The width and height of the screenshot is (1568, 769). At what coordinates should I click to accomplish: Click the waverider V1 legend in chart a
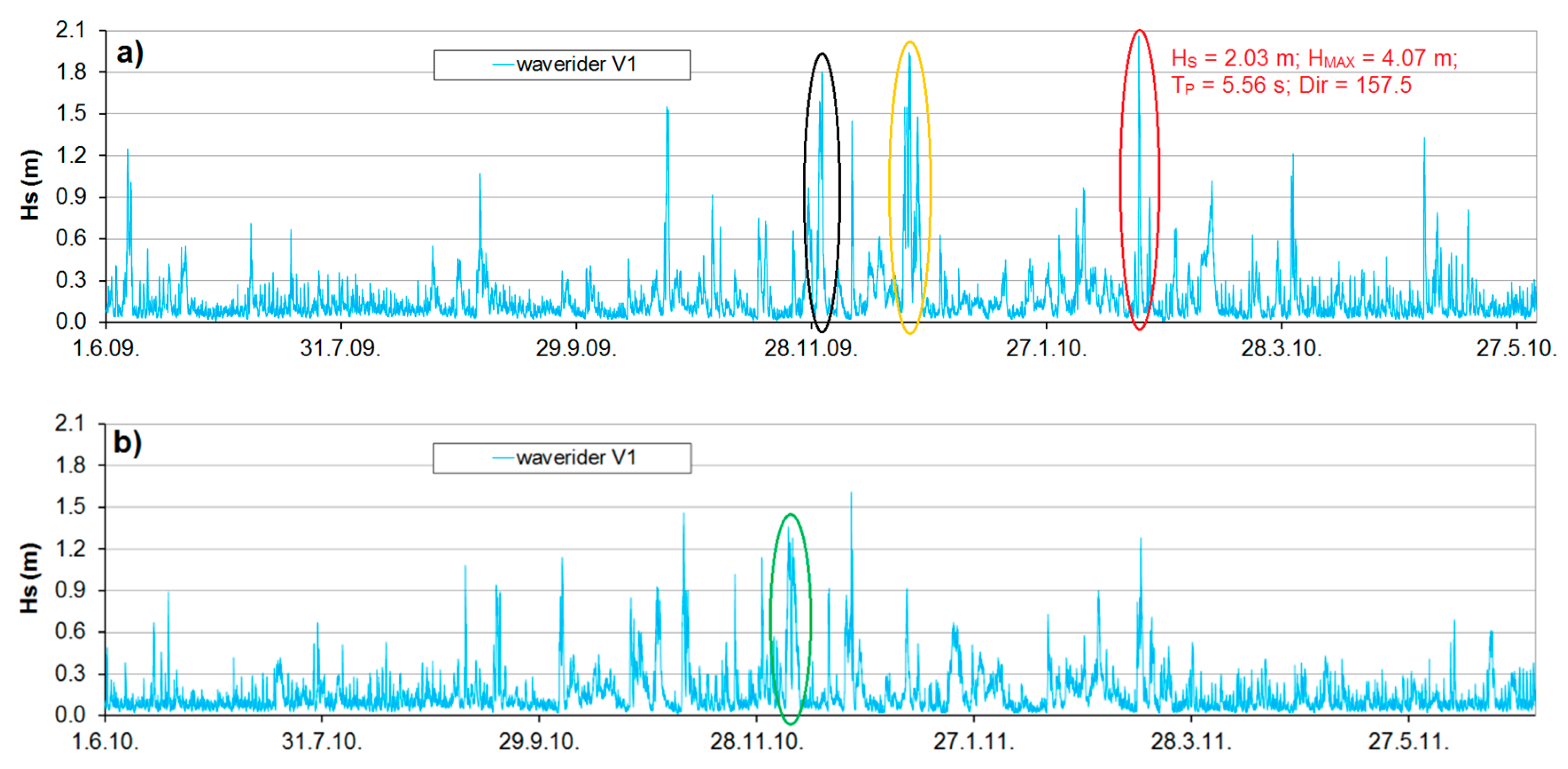(x=562, y=65)
